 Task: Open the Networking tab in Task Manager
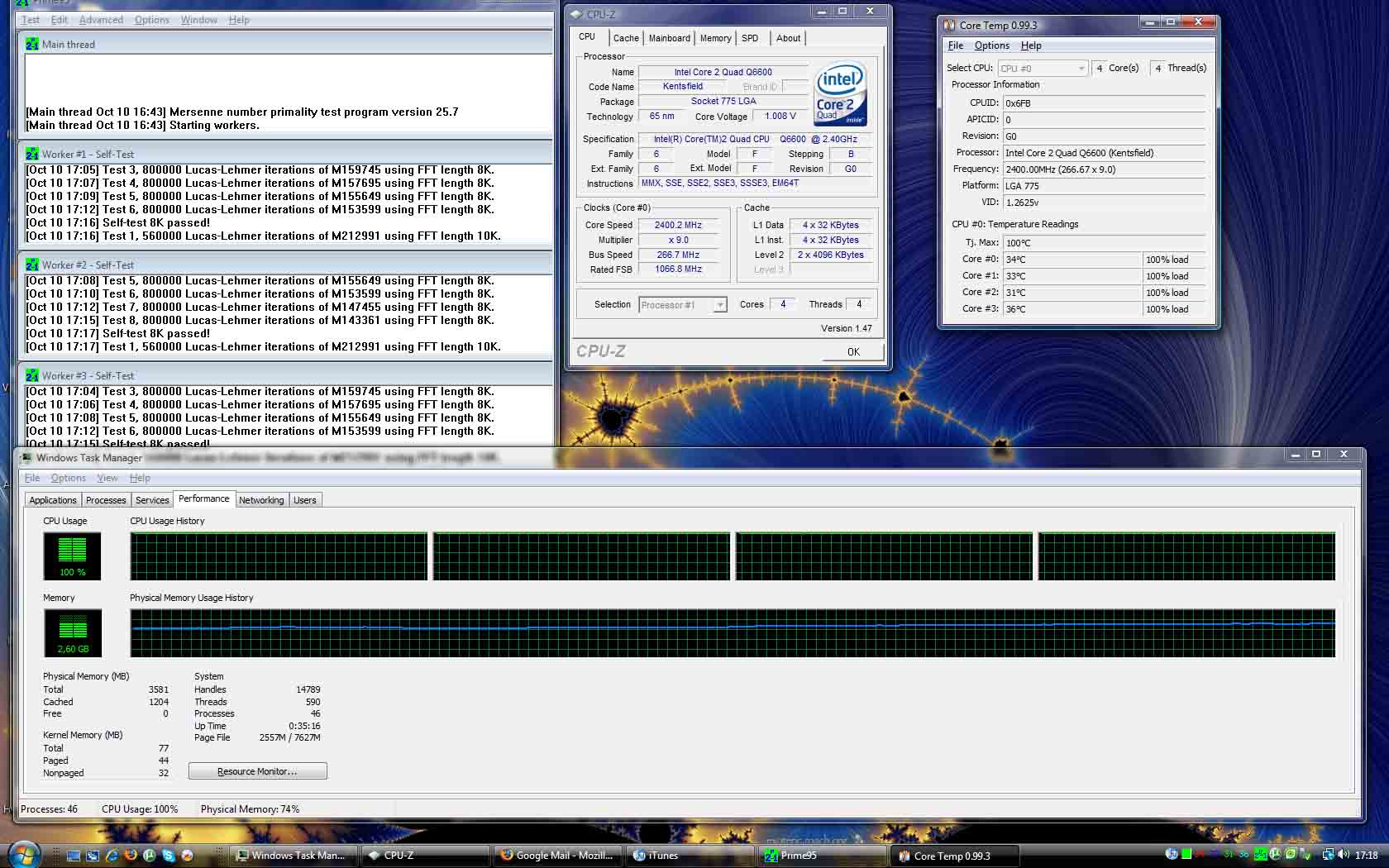click(261, 500)
